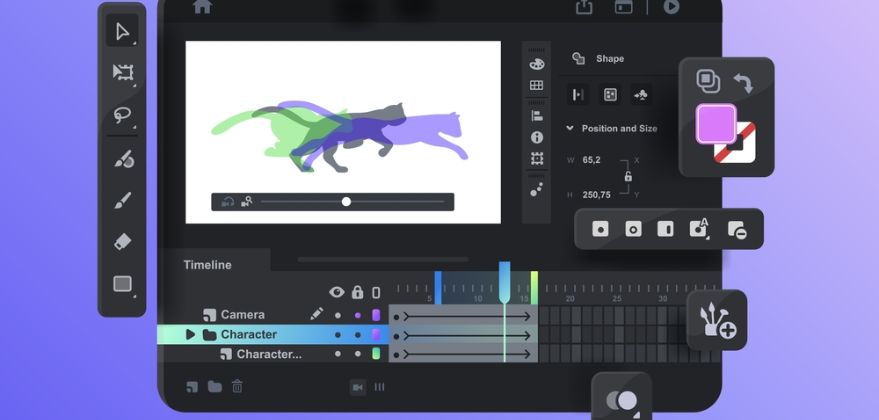Expand the Character folder layer
This screenshot has height=420, width=879.
(191, 335)
